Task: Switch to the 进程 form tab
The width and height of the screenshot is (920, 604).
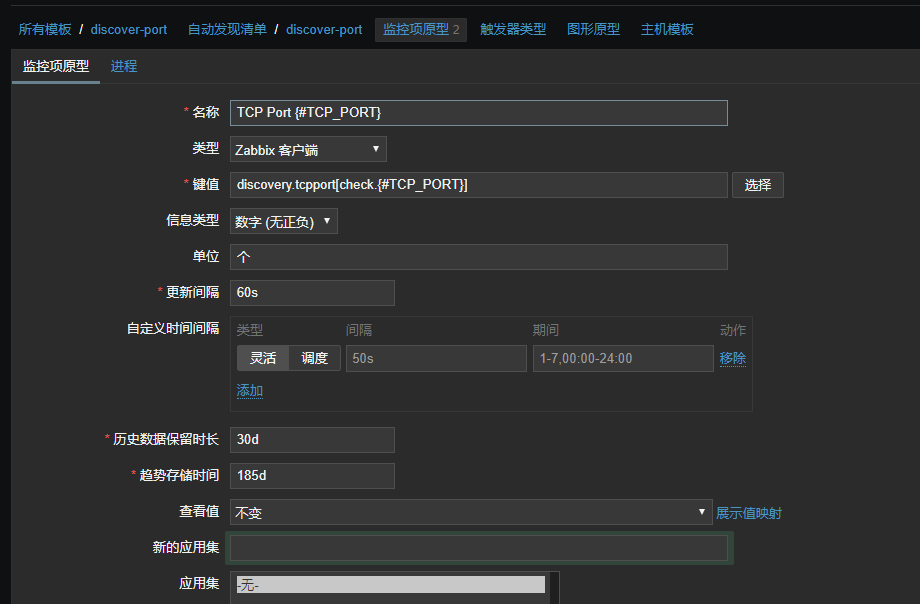Action: 124,66
